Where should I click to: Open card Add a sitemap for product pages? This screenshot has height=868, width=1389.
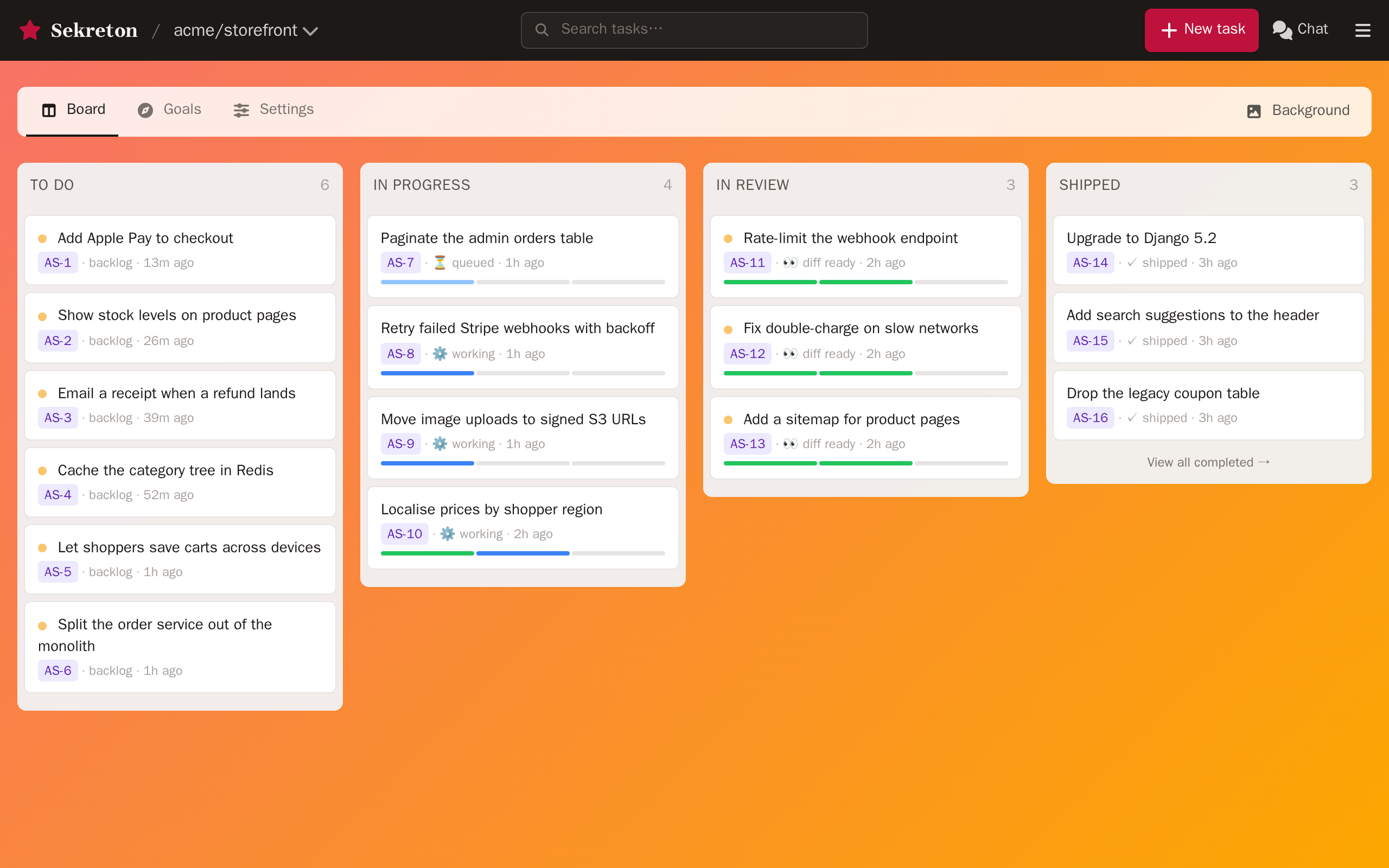(865, 438)
